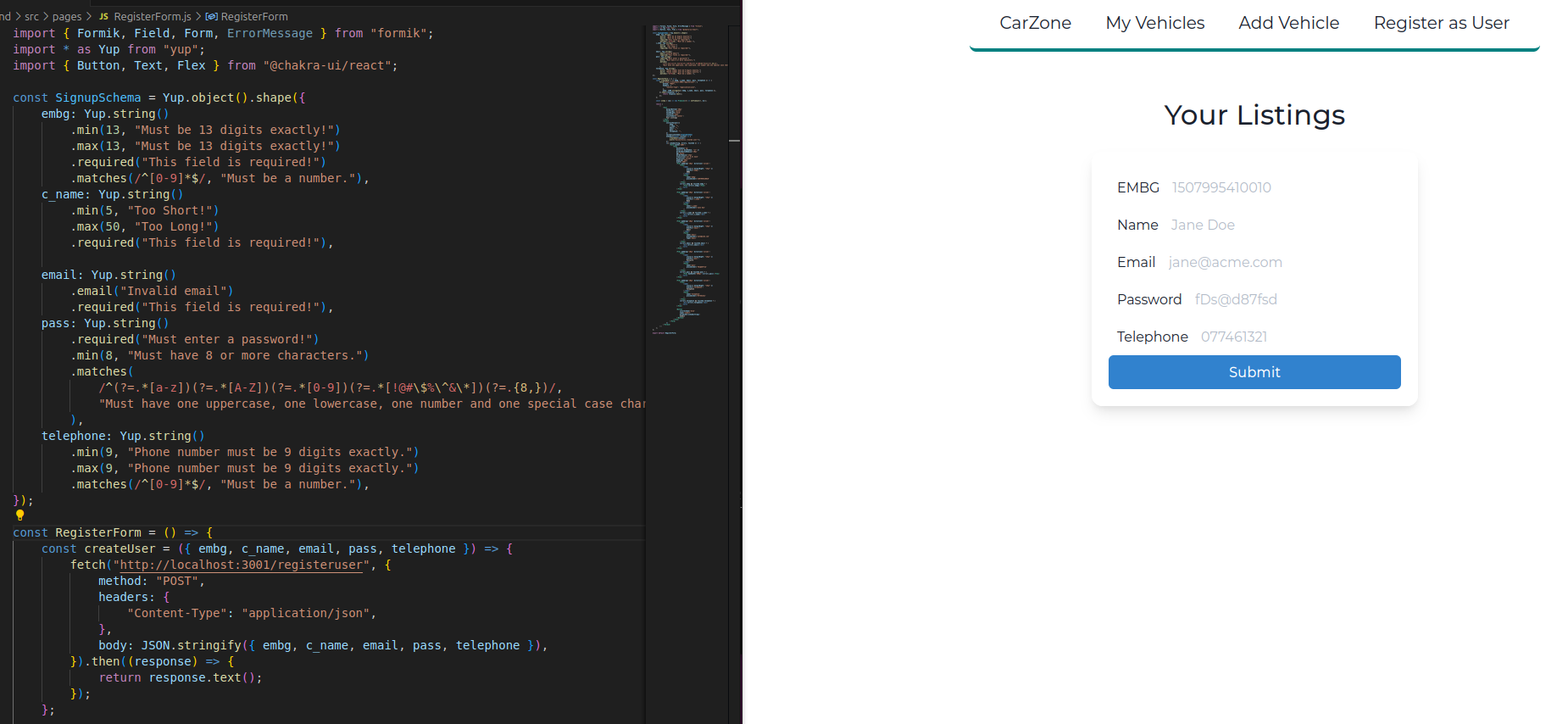Focus the EMBG input field
Image resolution: width=1568 pixels, height=724 pixels.
coord(1280,187)
